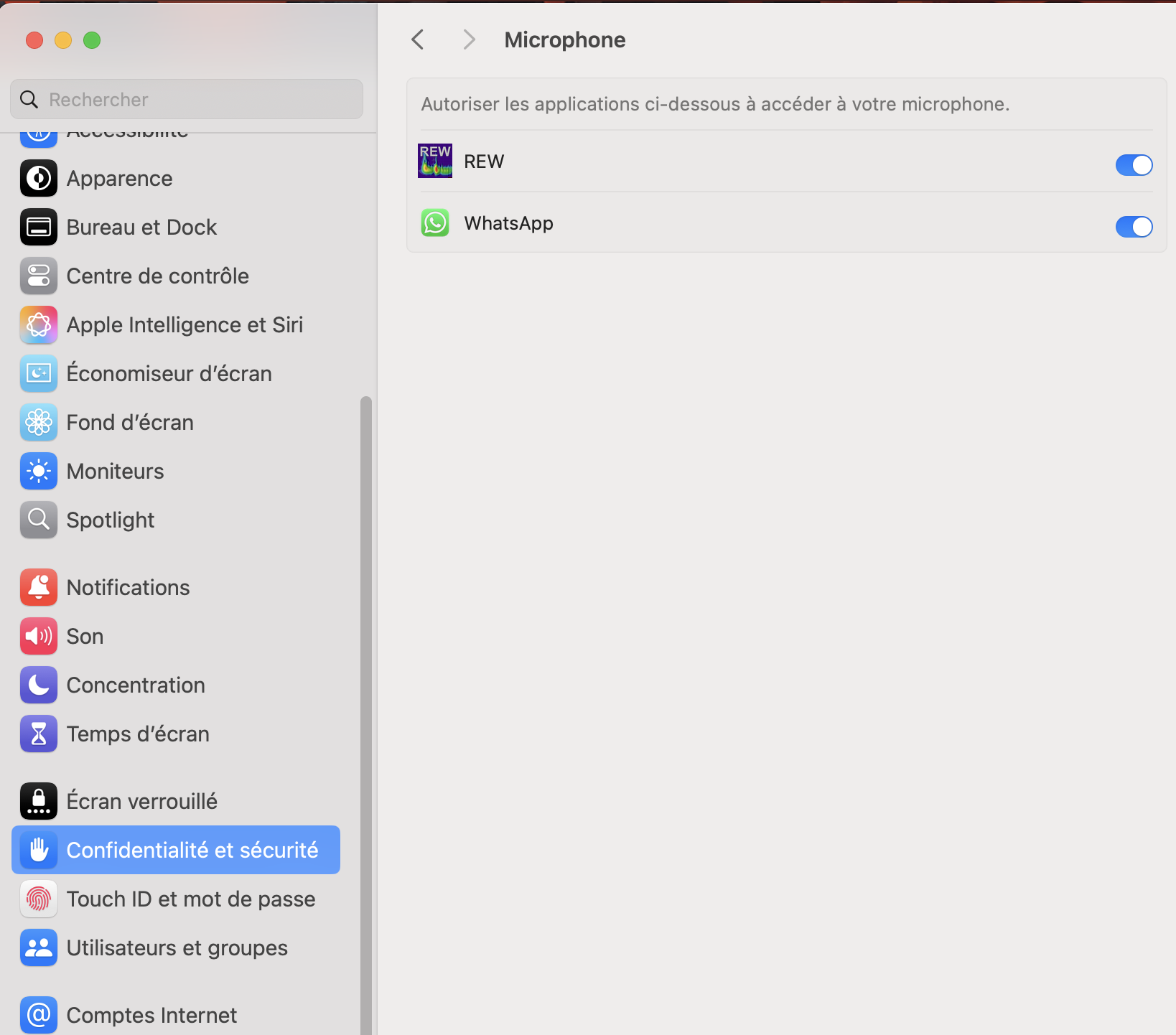Select the Apple Intelligence et Siri icon
The height and width of the screenshot is (1035, 1176).
[x=39, y=325]
